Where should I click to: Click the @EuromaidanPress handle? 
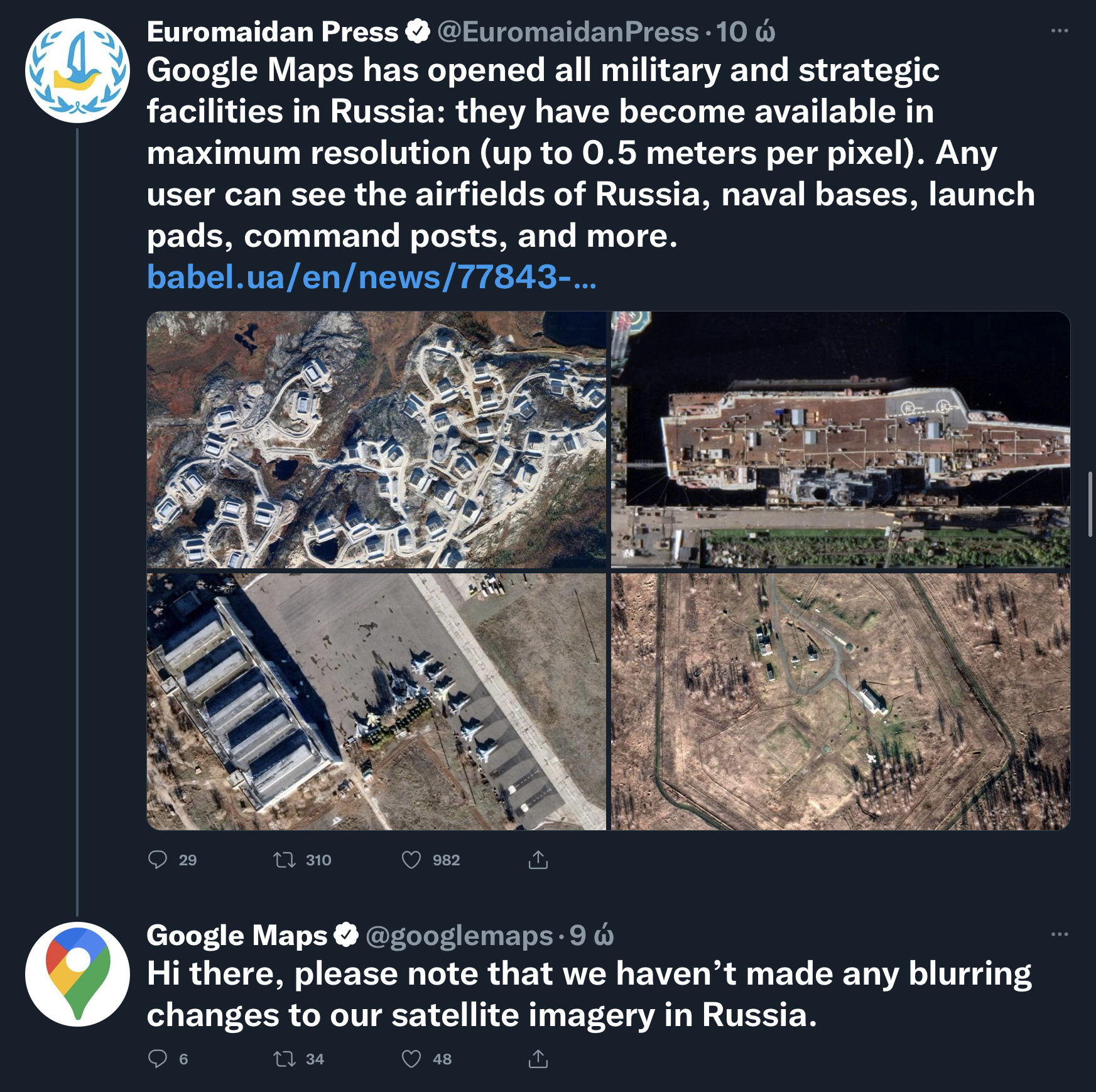point(568,32)
